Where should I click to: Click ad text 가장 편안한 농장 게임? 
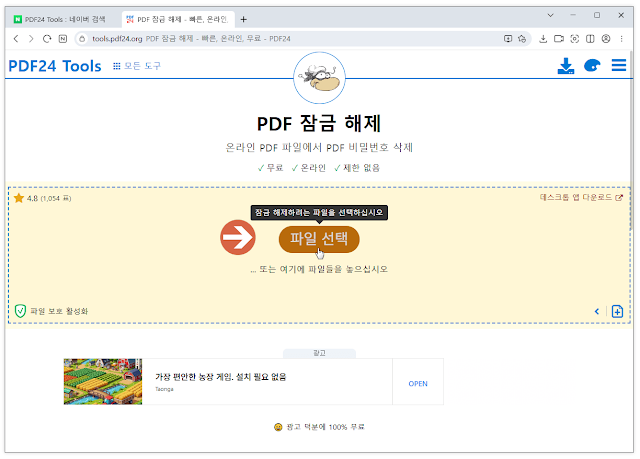tap(220, 377)
